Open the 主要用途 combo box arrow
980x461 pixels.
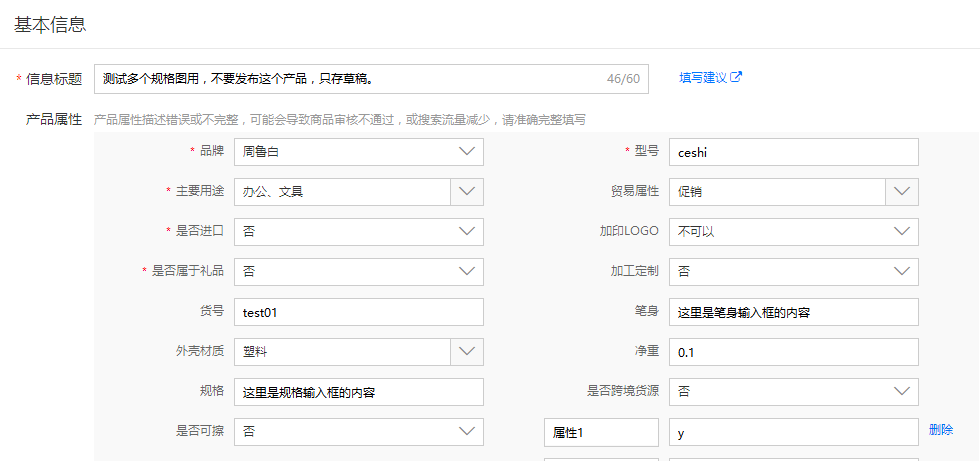coord(466,192)
